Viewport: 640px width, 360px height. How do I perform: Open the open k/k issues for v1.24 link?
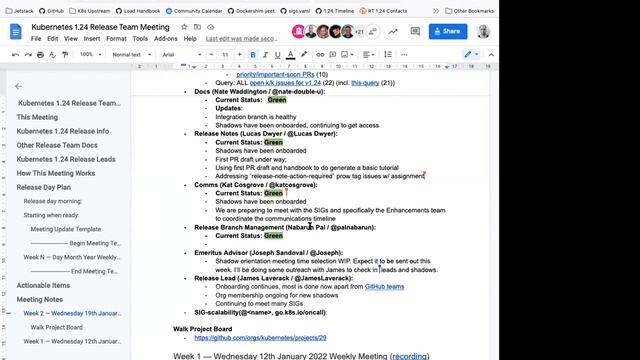click(285, 83)
